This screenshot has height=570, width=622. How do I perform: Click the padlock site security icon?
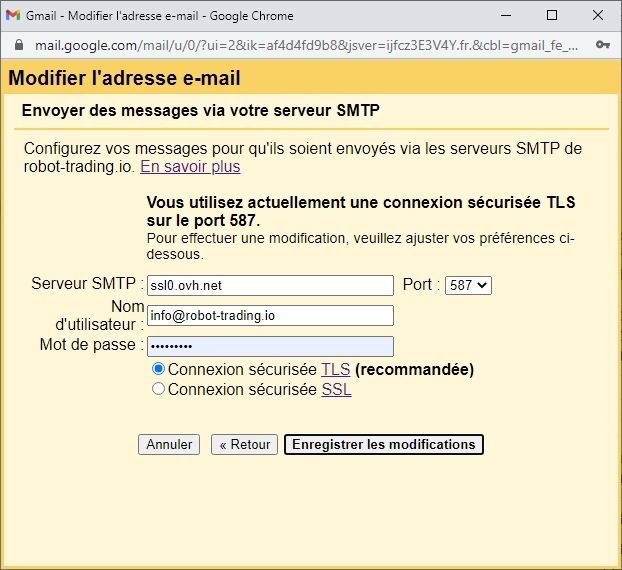click(17, 45)
